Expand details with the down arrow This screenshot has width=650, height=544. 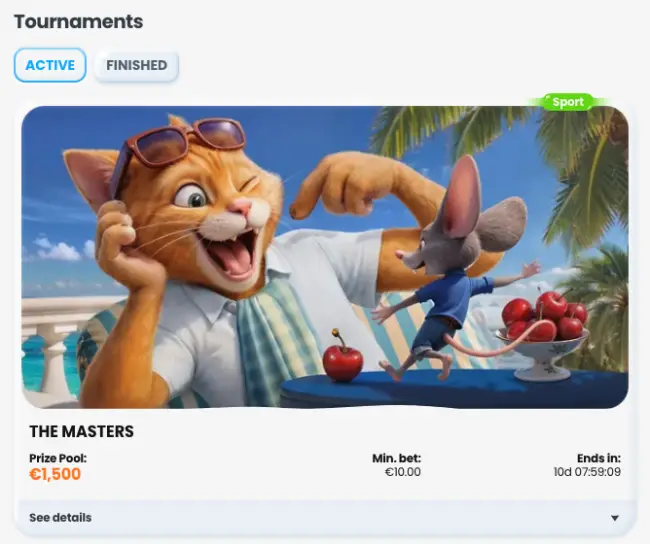pos(615,518)
